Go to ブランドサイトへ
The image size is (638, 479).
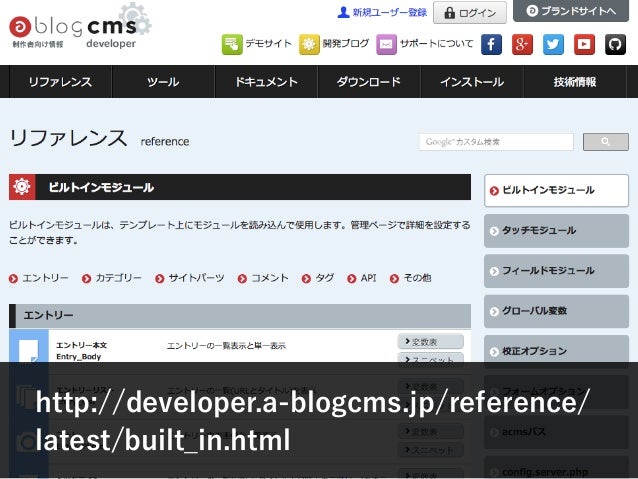(x=571, y=11)
